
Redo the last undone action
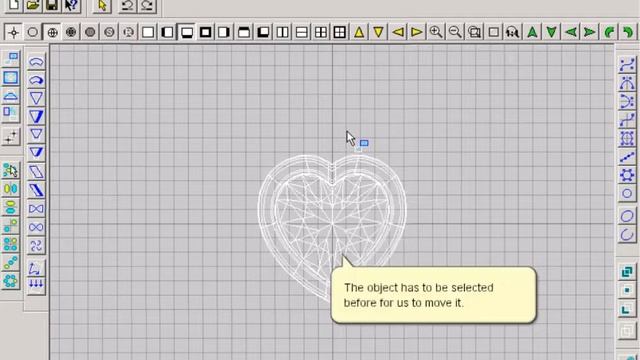tap(147, 5)
